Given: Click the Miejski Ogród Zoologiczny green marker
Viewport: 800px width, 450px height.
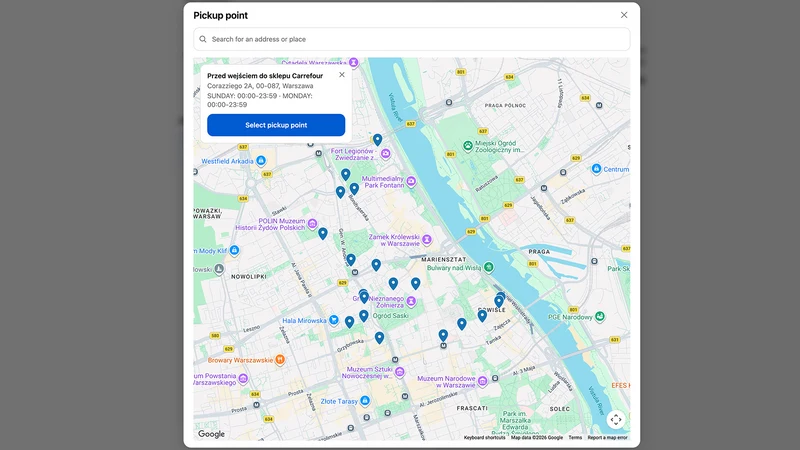Looking at the screenshot, I should [x=468, y=146].
